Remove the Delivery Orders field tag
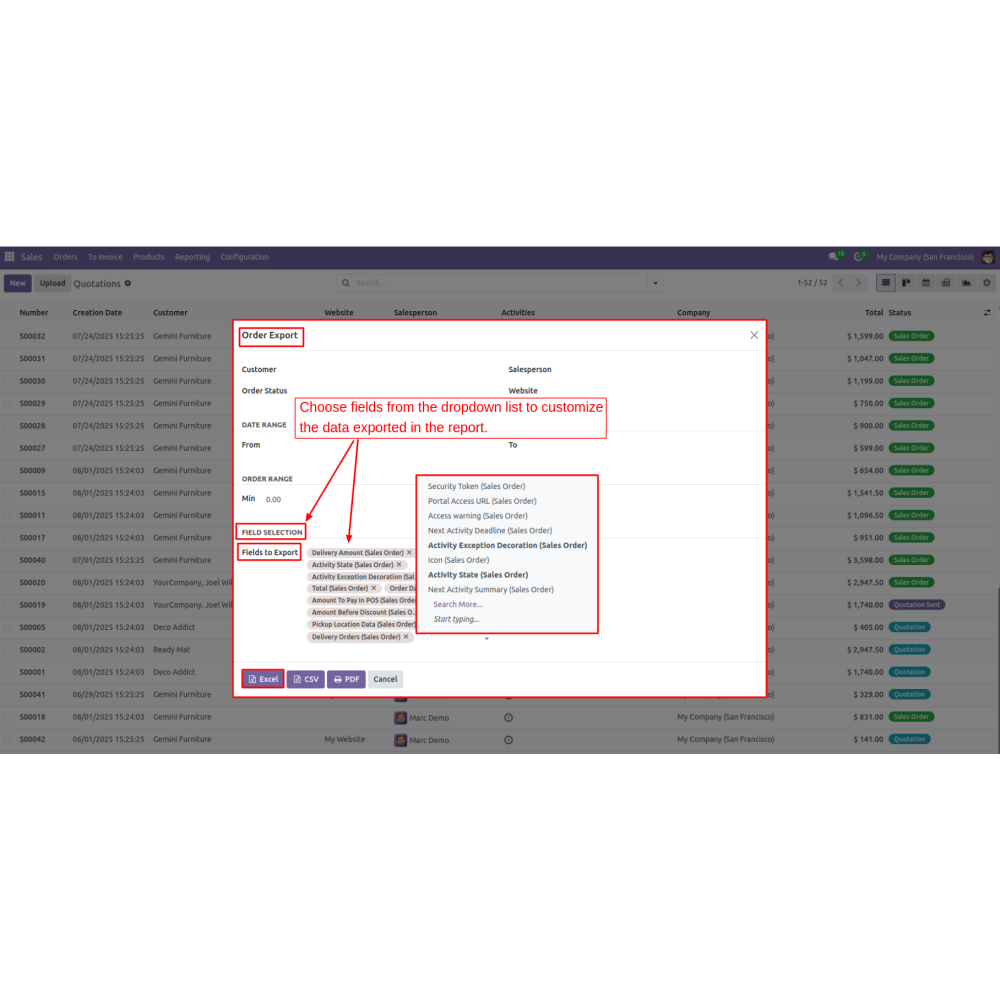The image size is (1000, 1000). point(406,637)
